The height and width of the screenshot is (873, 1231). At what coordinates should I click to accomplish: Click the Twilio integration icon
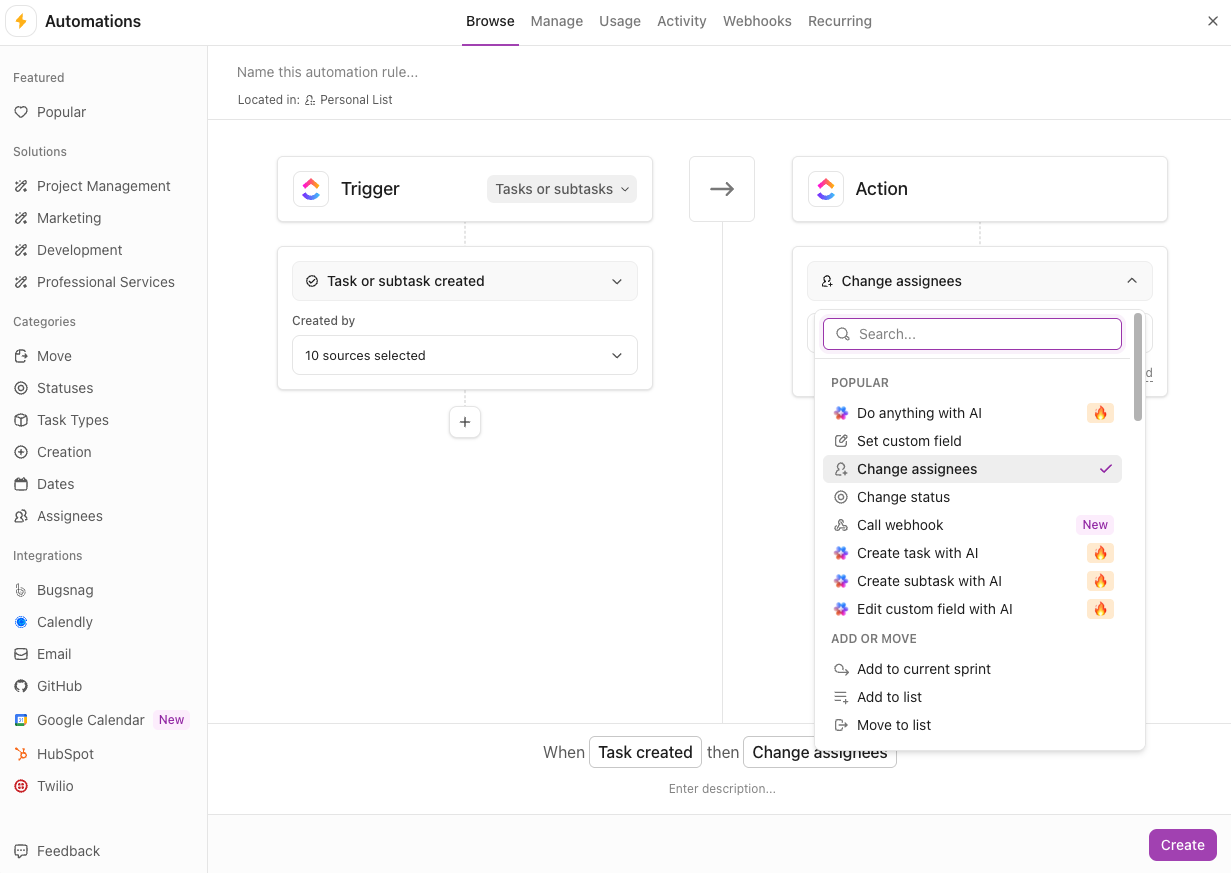(x=20, y=786)
